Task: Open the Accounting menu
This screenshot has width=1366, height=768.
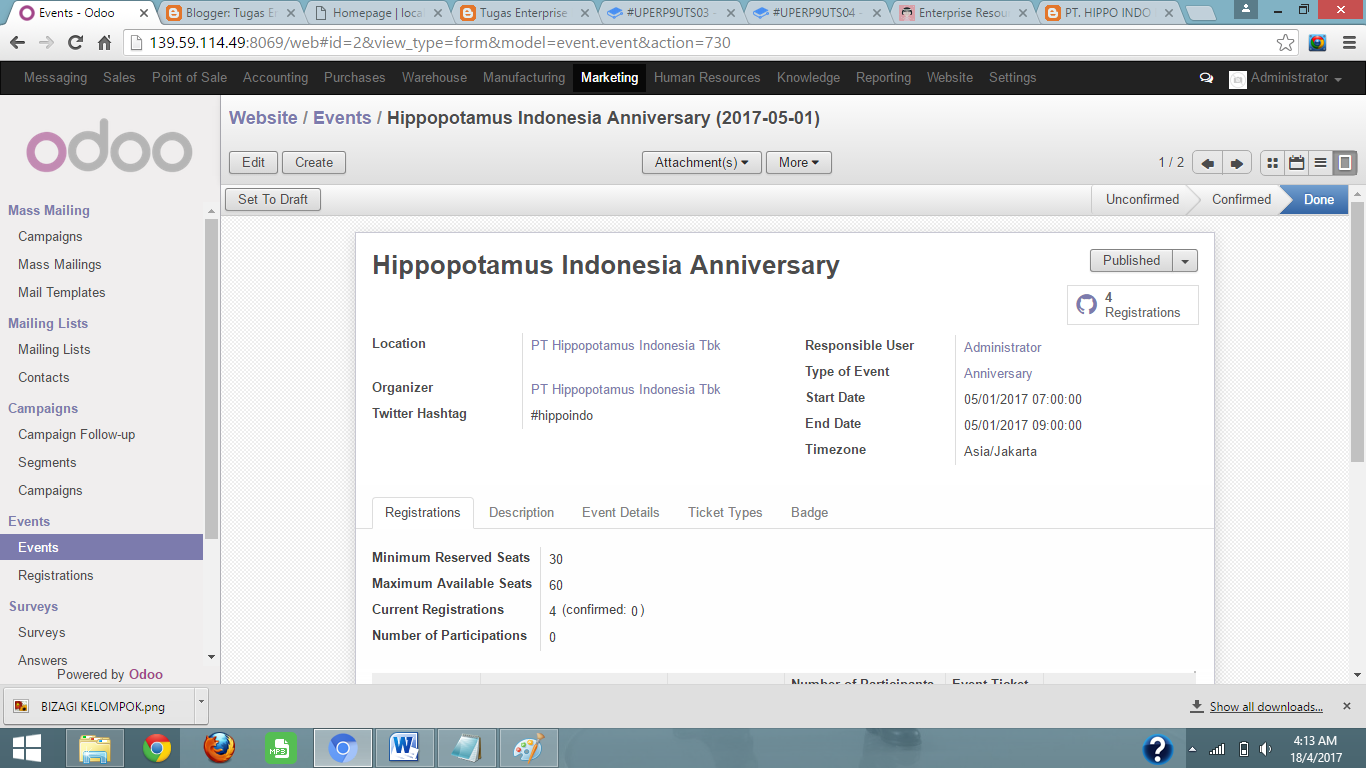Action: click(x=275, y=78)
